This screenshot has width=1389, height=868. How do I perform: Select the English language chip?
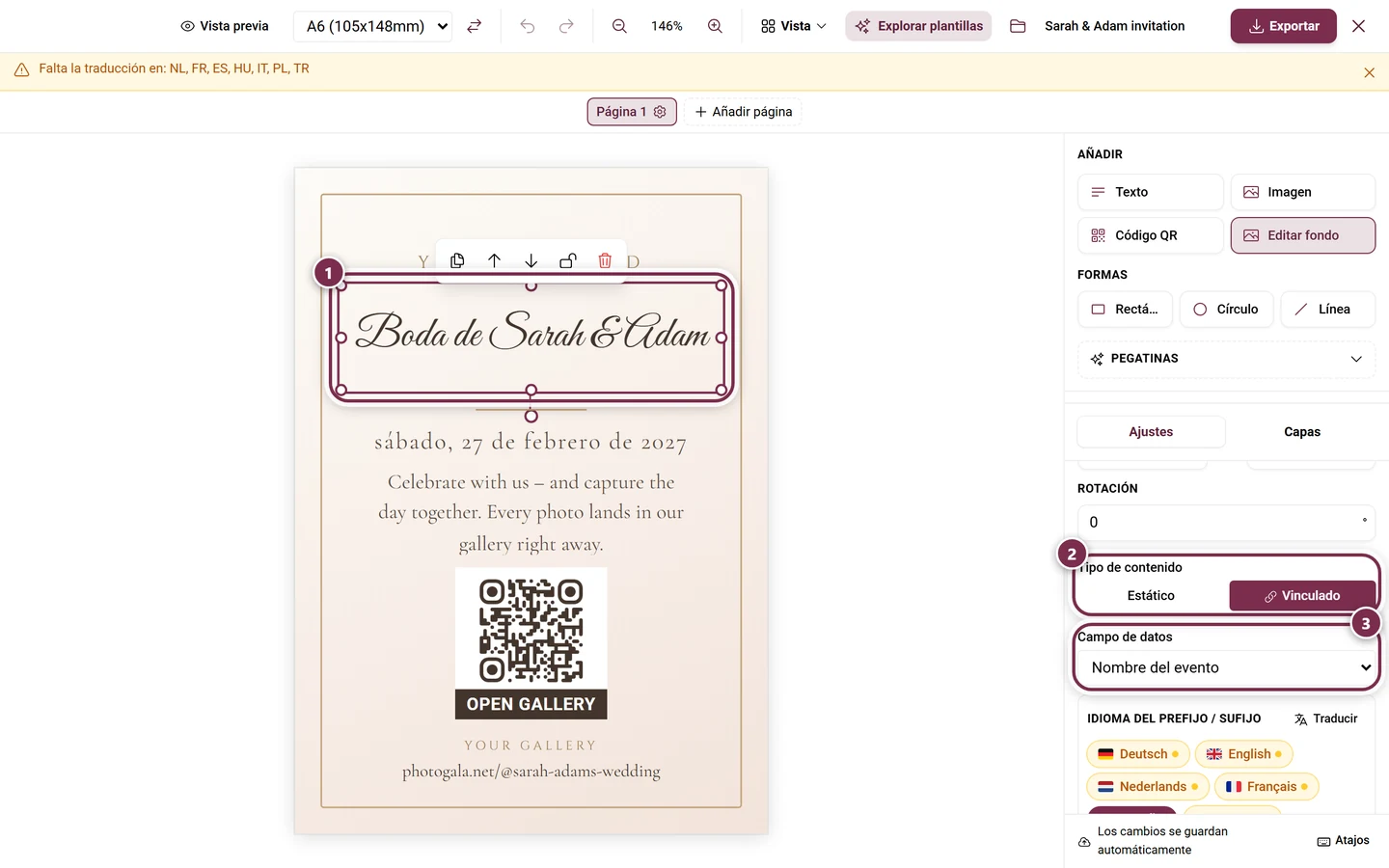click(x=1243, y=754)
